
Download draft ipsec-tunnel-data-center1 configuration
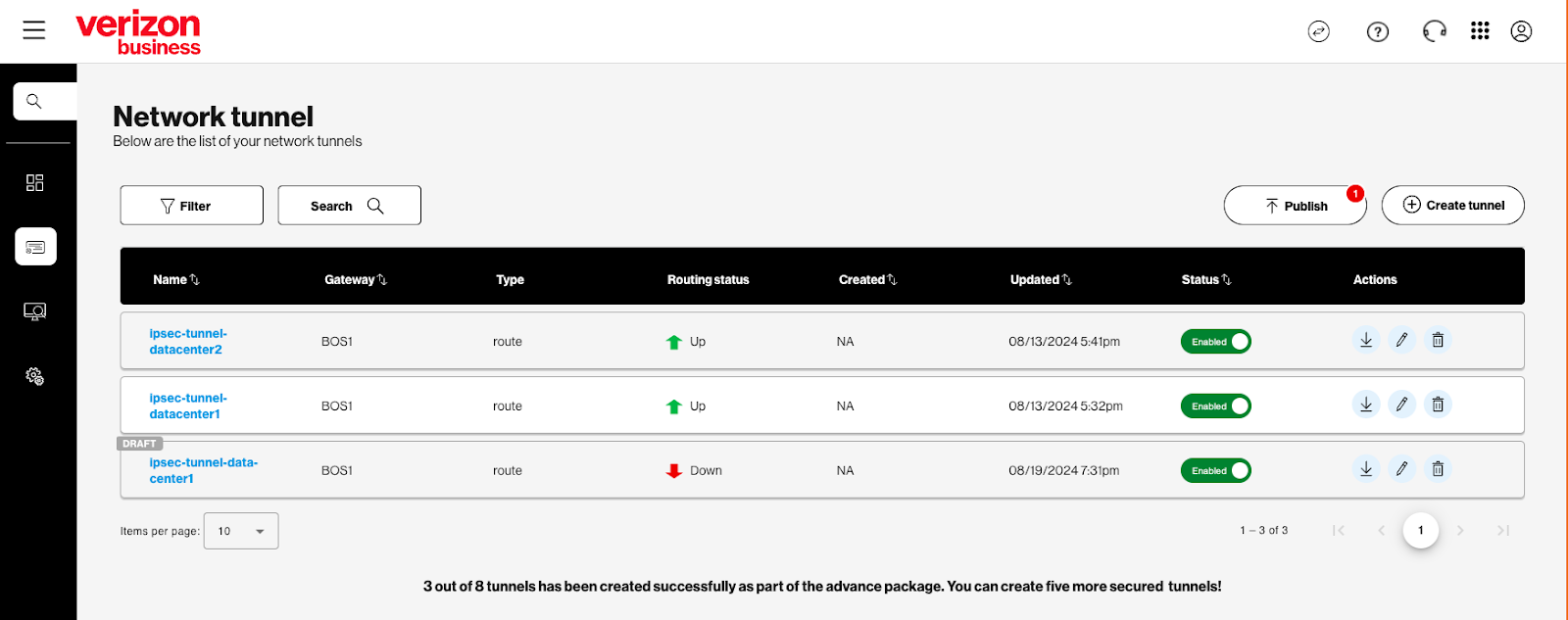pyautogui.click(x=1366, y=469)
